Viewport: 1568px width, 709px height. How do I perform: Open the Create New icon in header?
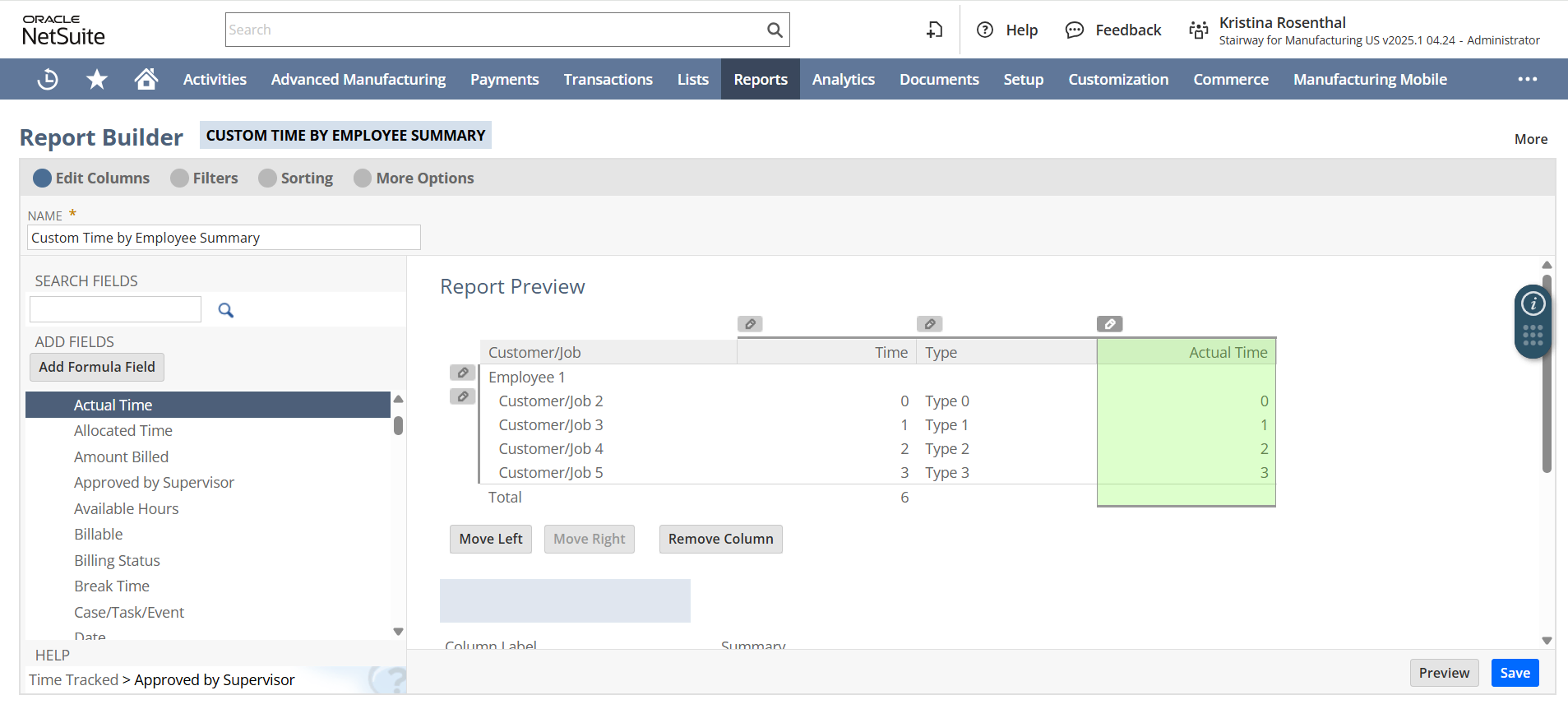coord(935,30)
